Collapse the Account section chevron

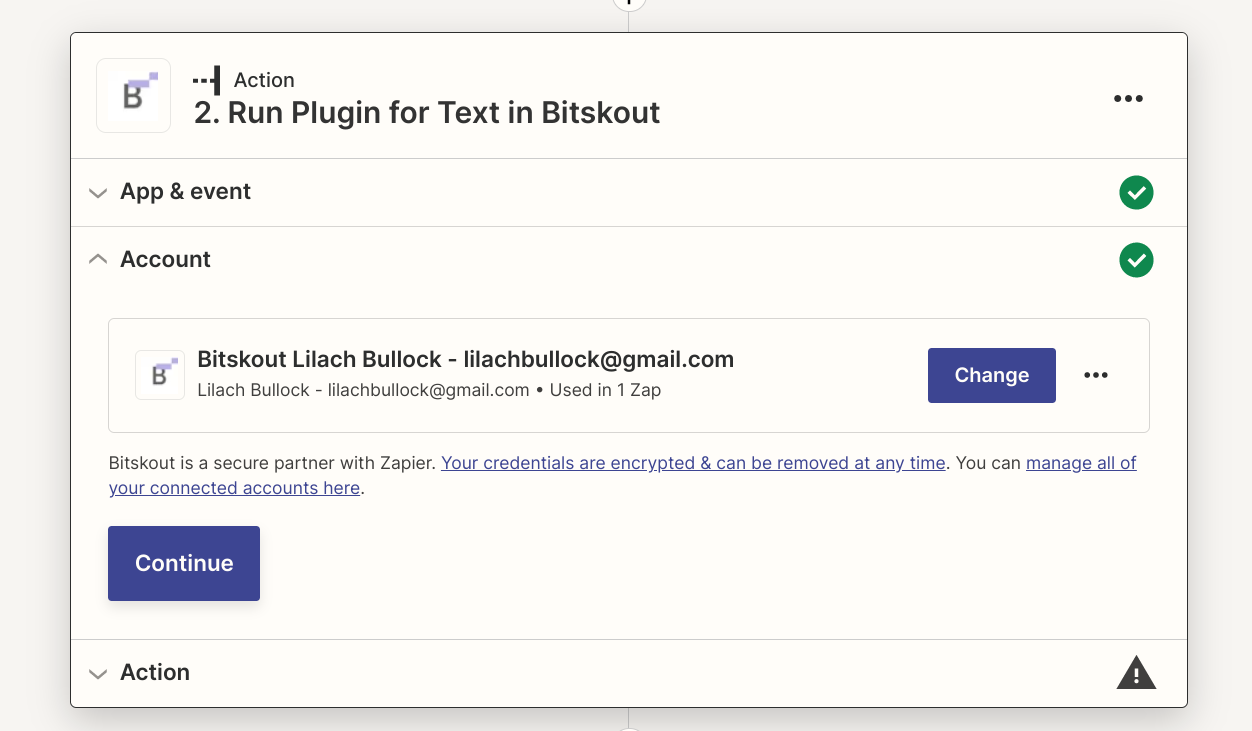98,260
